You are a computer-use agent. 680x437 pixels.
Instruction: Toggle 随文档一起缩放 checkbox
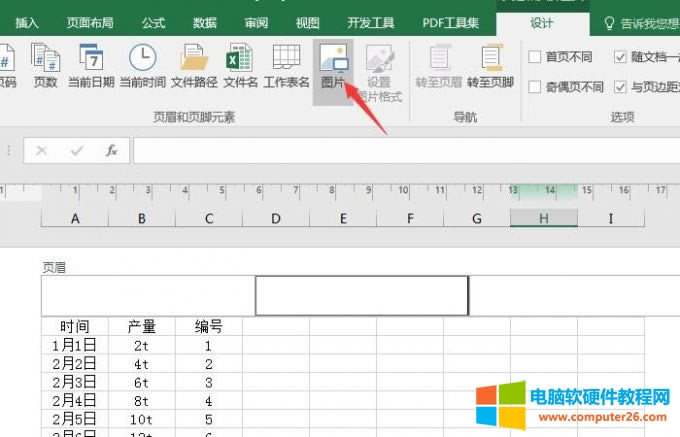pyautogui.click(x=620, y=58)
